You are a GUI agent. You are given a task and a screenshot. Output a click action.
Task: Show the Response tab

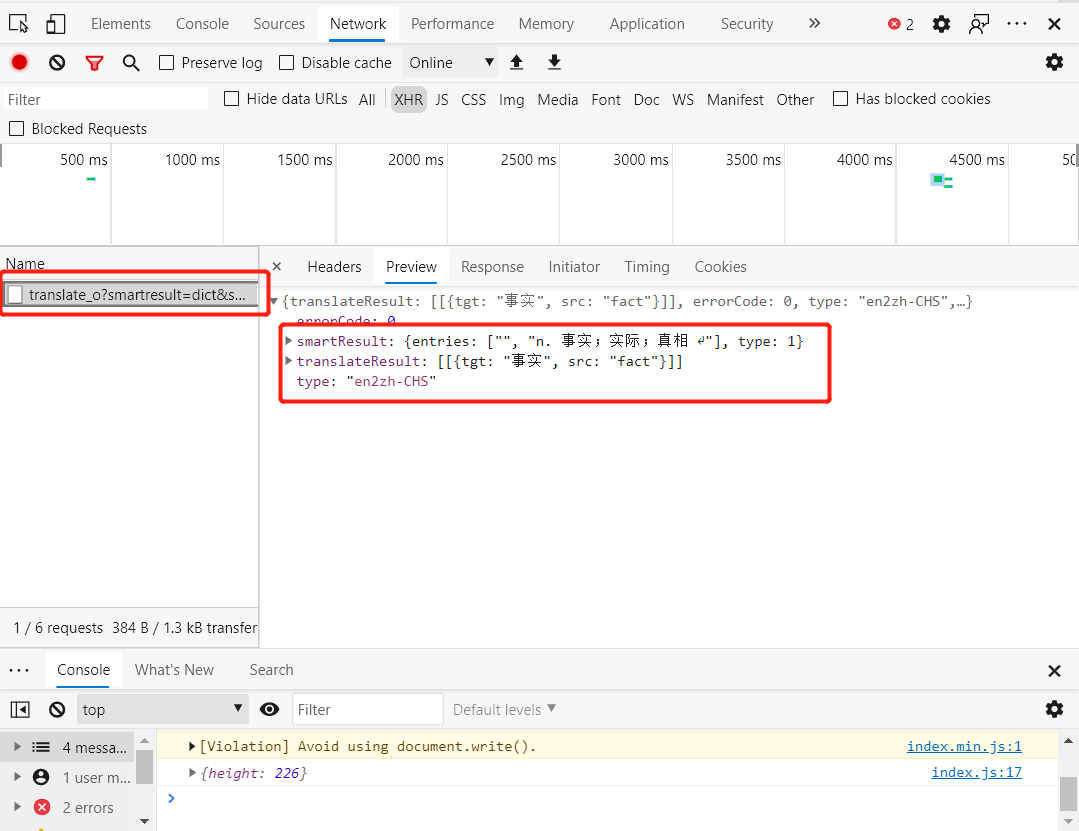pyautogui.click(x=492, y=266)
